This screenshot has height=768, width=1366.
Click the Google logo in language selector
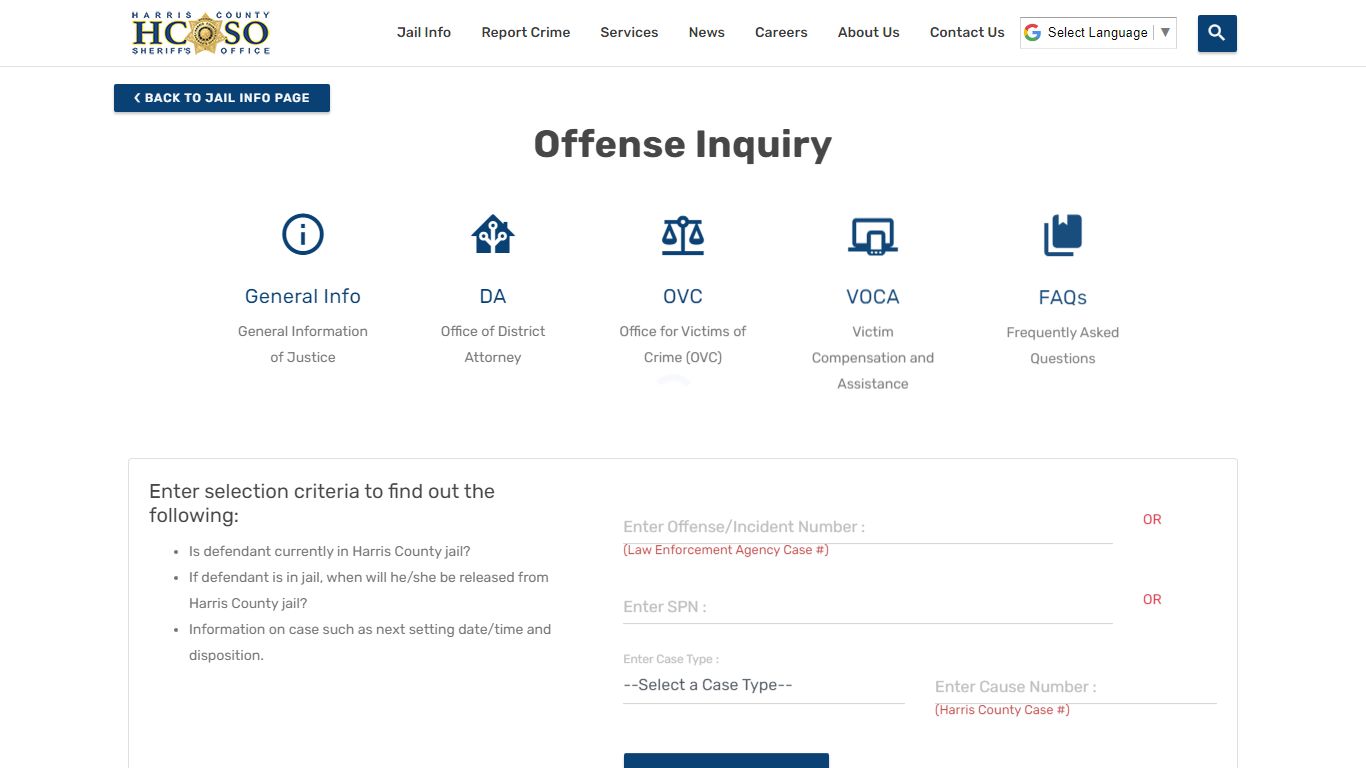1033,32
